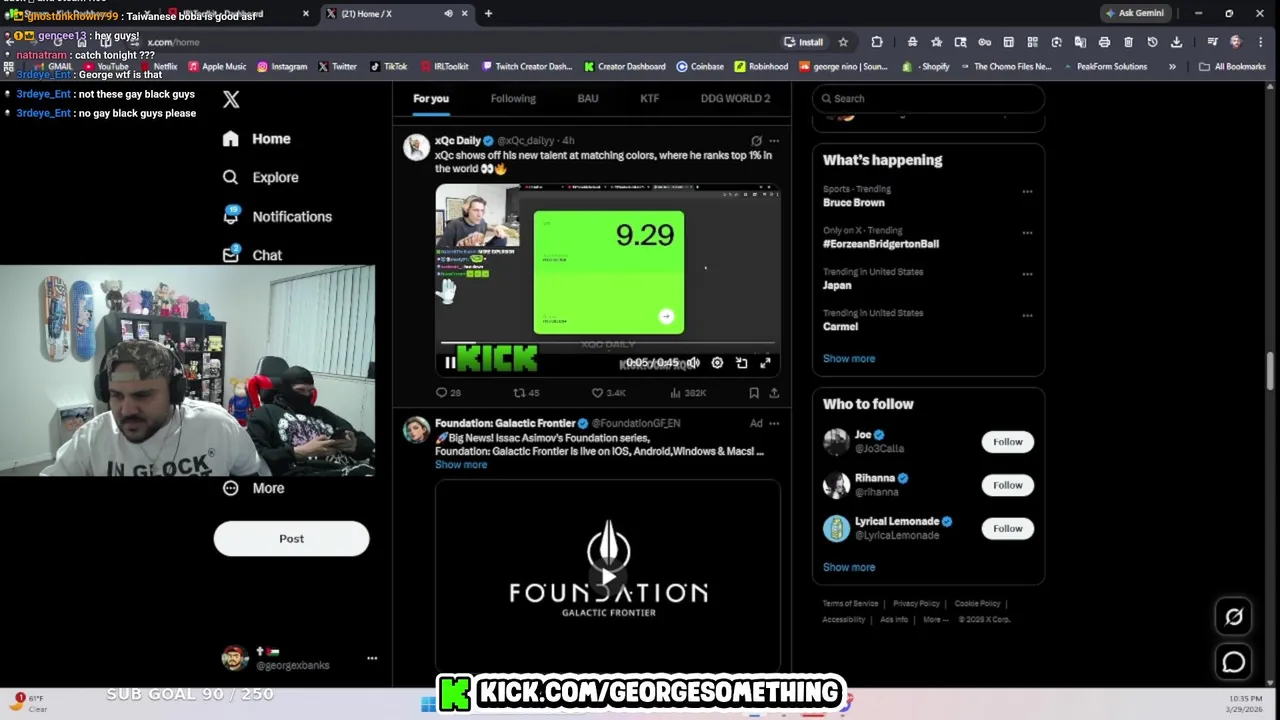This screenshot has height=720, width=1280.
Task: Click the X search input field
Action: click(x=929, y=98)
